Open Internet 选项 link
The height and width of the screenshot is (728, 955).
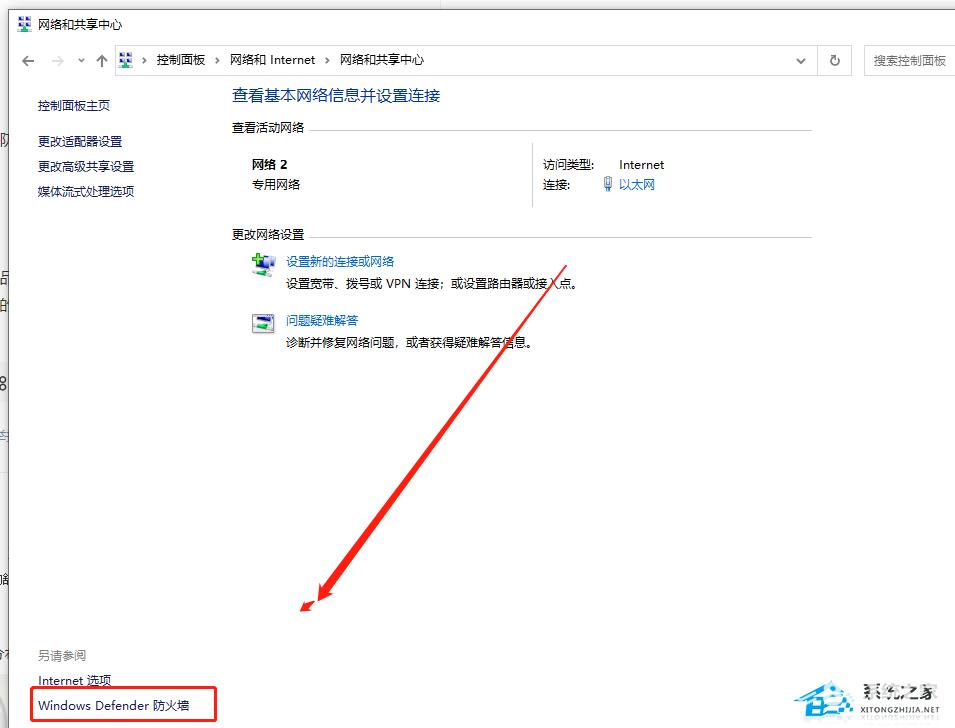[x=74, y=680]
